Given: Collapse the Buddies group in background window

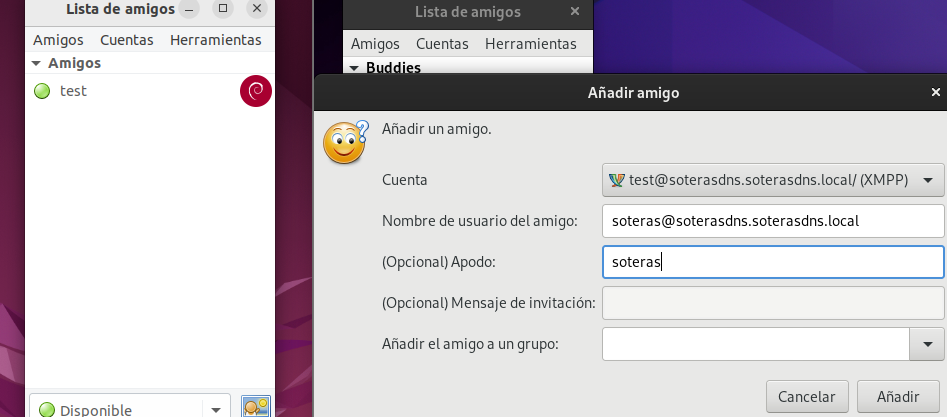Looking at the screenshot, I should tap(354, 68).
